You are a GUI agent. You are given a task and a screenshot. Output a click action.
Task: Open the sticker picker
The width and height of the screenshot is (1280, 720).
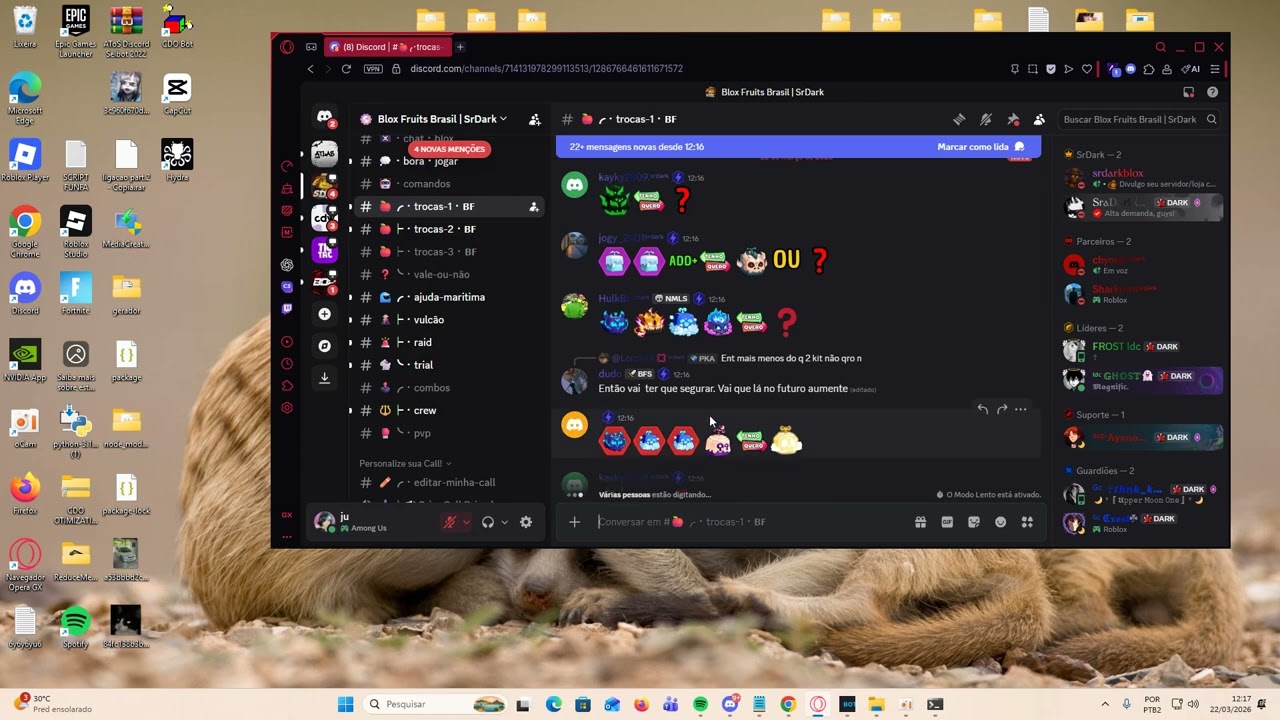(x=974, y=522)
